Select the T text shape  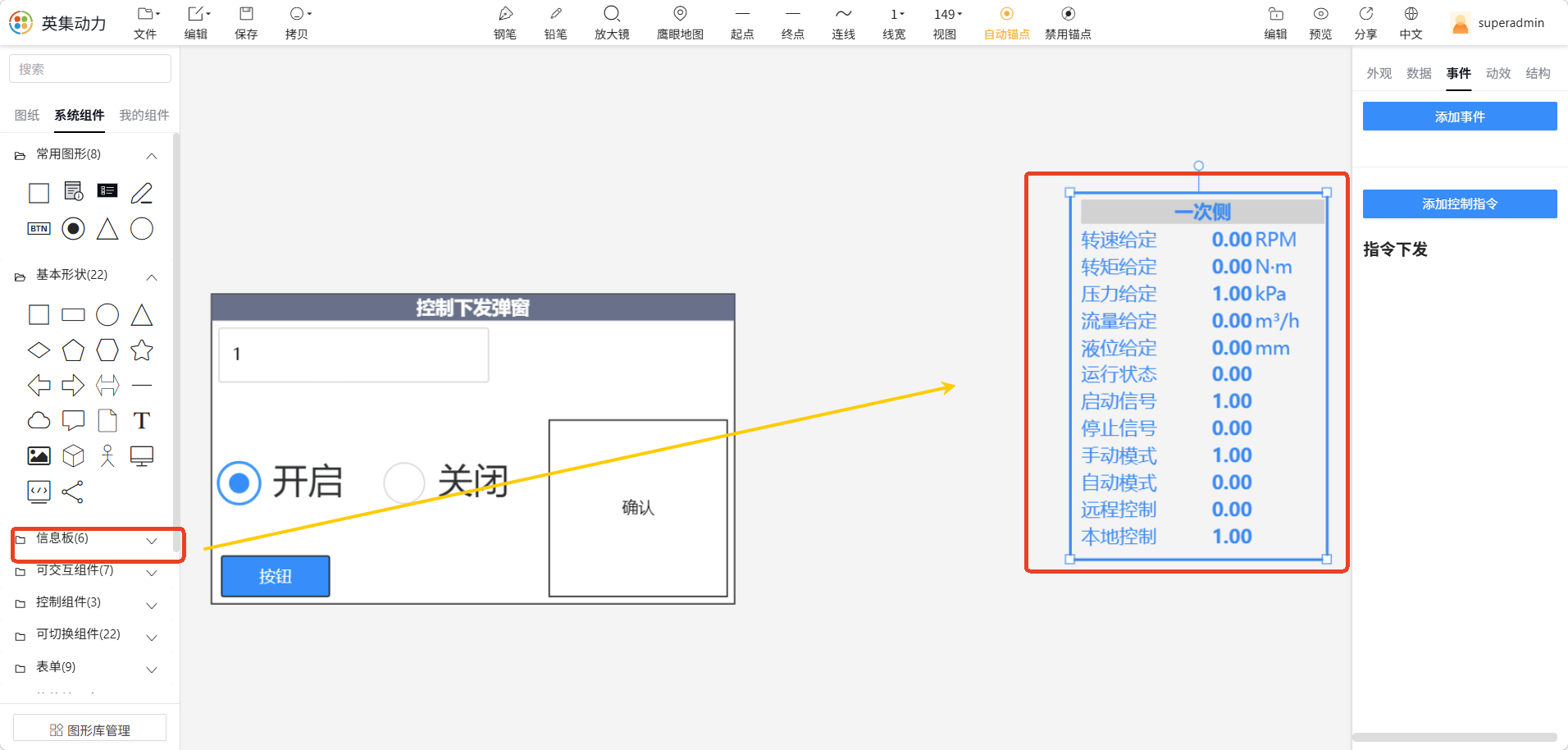pos(142,421)
